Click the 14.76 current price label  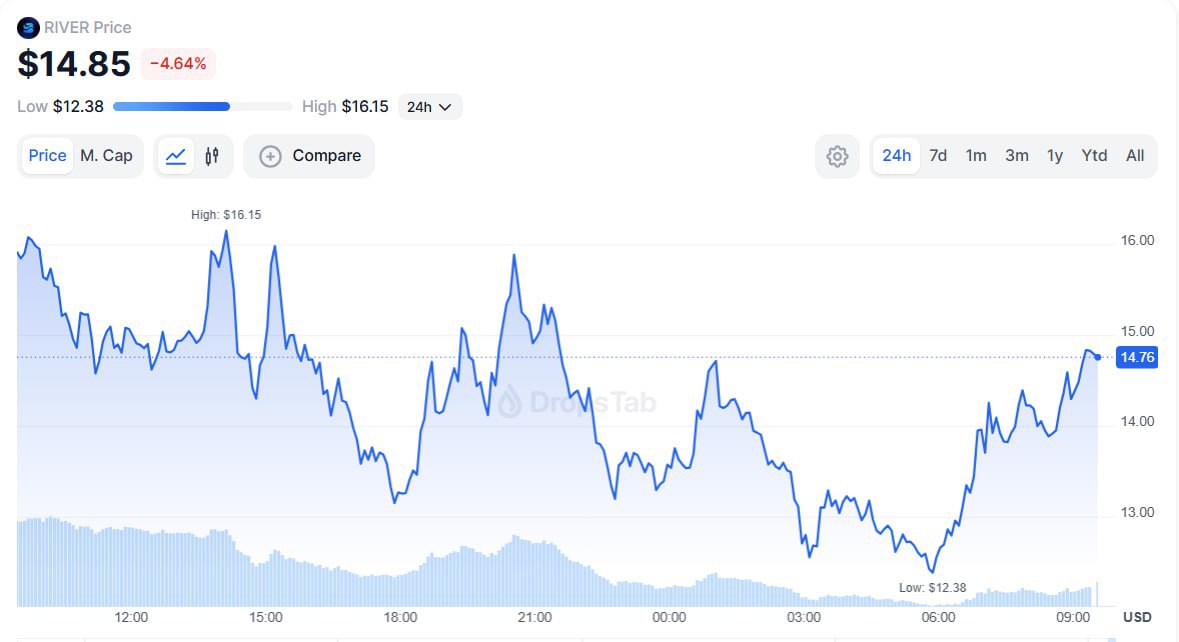[x=1137, y=357]
